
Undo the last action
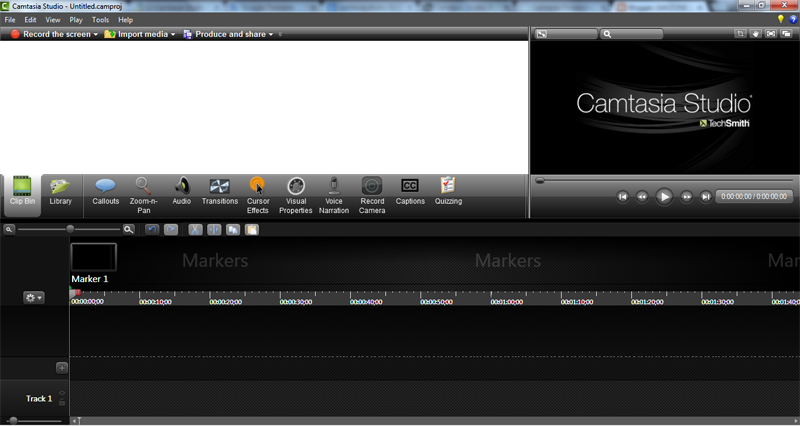[x=152, y=230]
